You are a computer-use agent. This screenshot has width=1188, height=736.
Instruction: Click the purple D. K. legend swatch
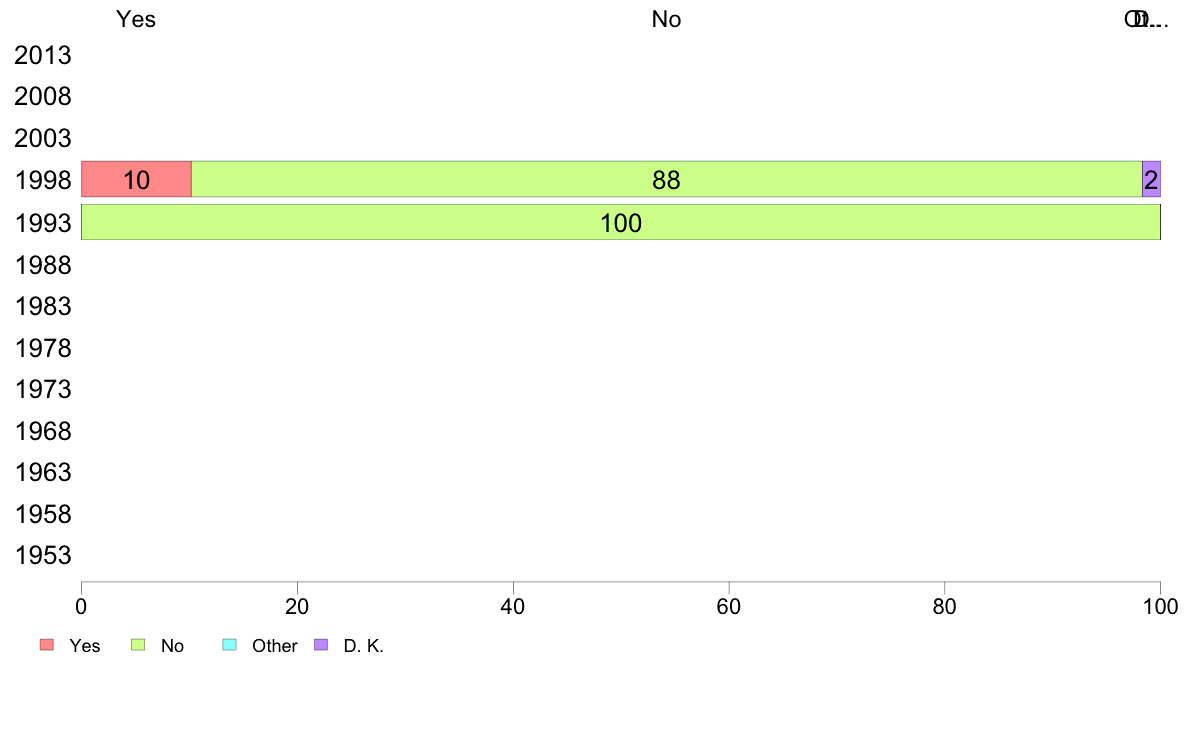(x=321, y=645)
